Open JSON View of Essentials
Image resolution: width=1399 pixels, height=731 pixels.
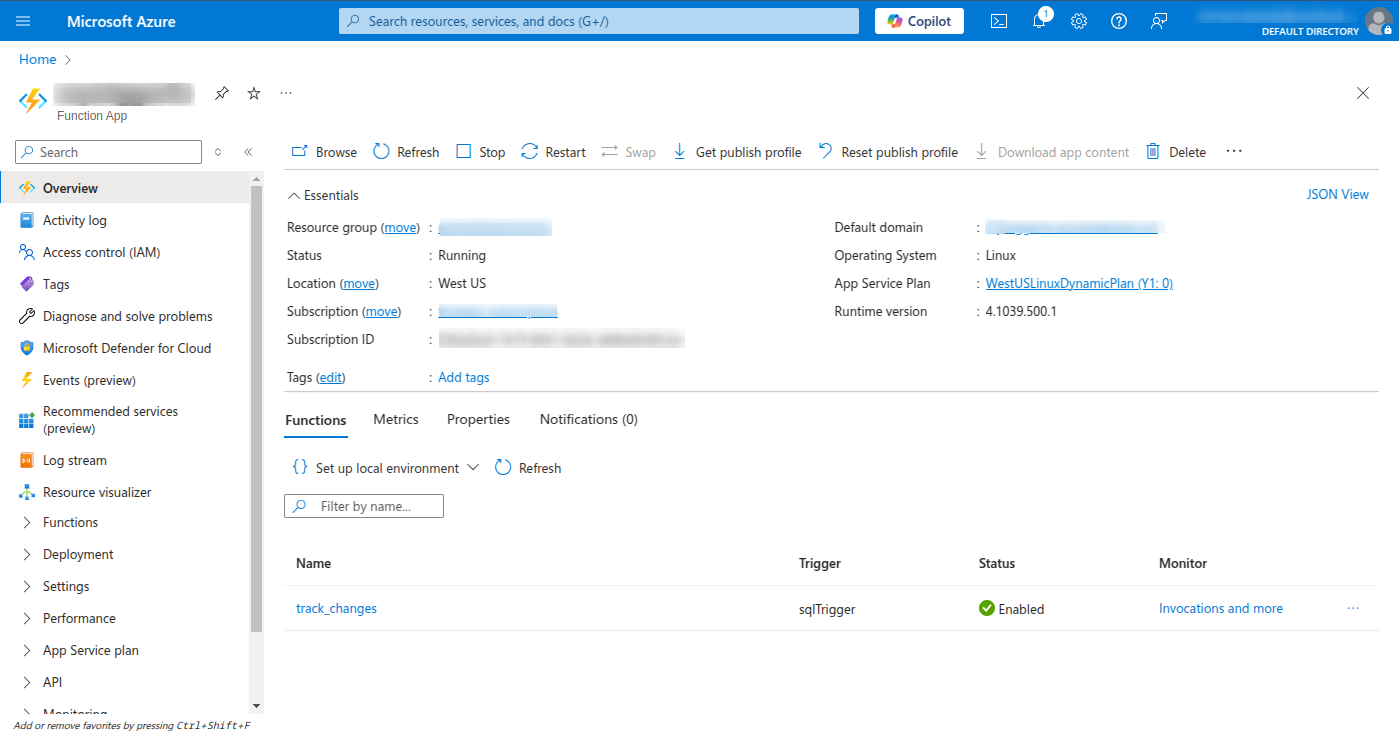coord(1338,194)
